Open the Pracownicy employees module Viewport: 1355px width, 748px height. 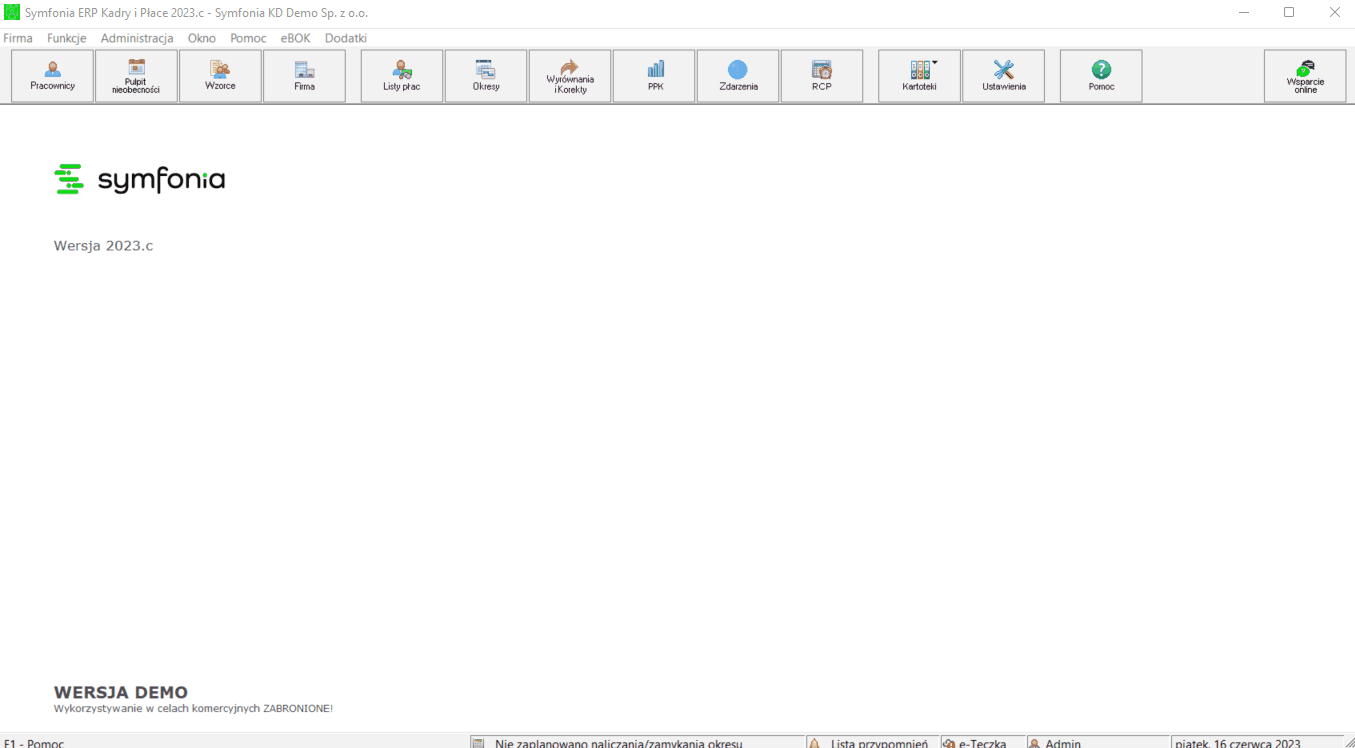53,76
